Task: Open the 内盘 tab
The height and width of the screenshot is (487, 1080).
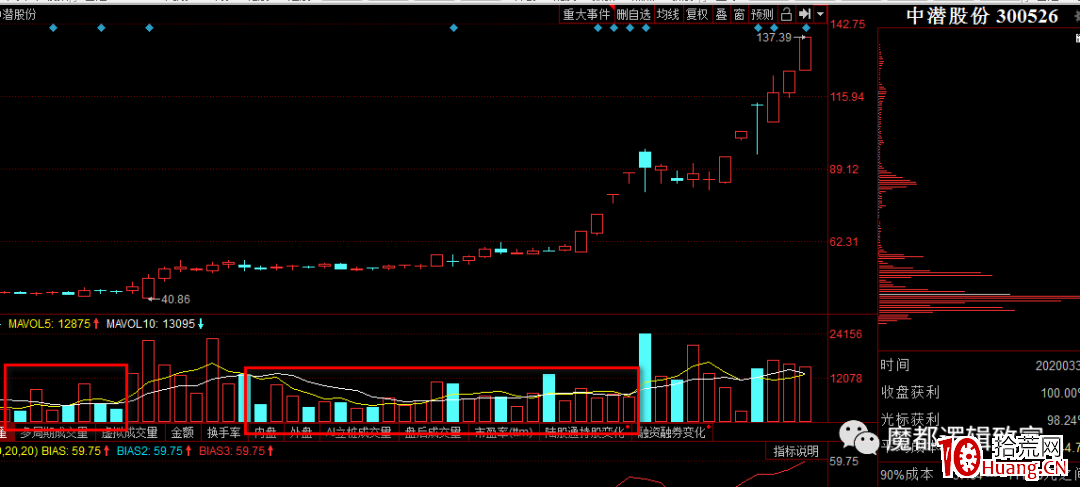Action: coord(265,433)
